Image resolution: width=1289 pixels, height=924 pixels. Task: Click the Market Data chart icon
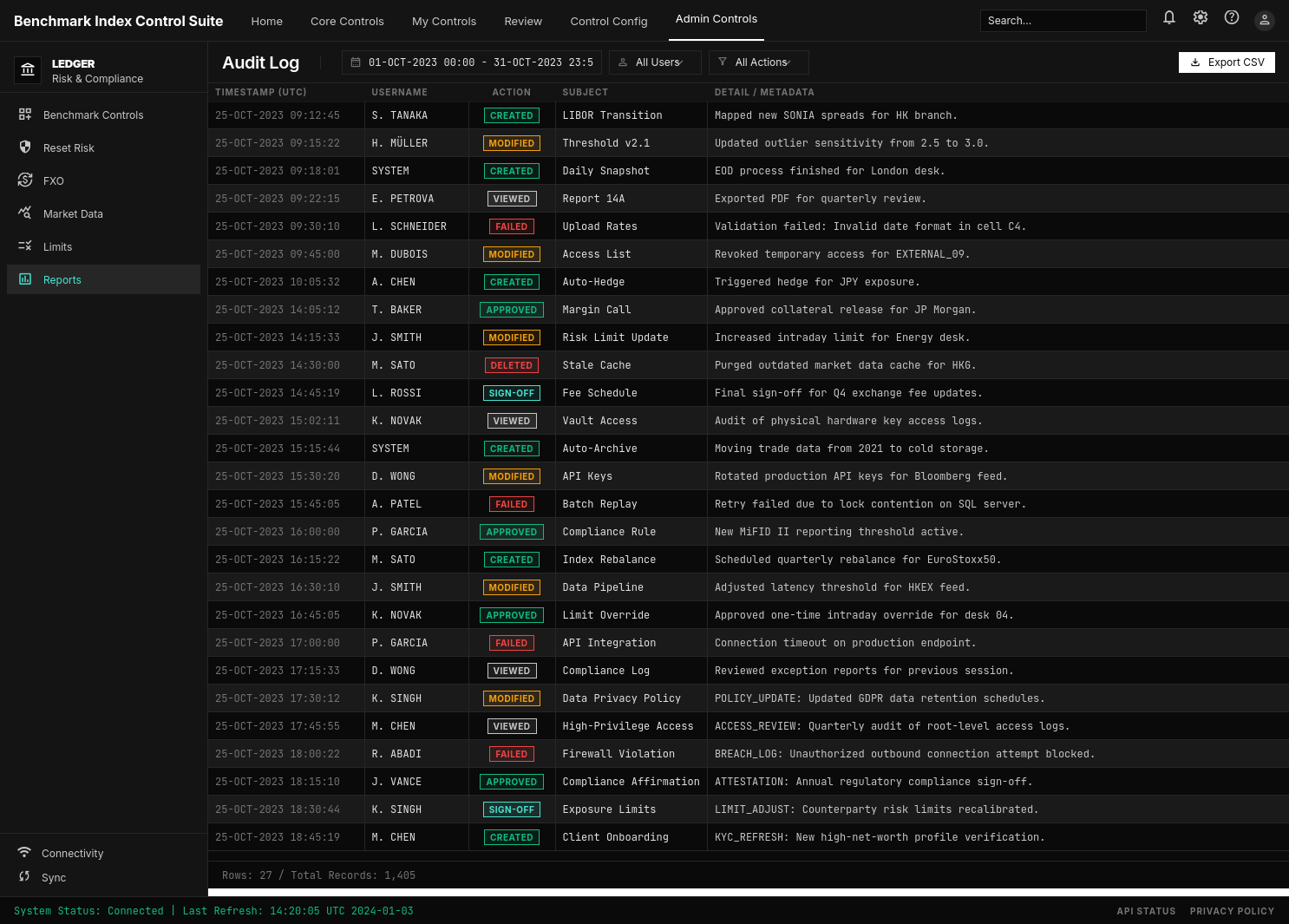[x=25, y=213]
